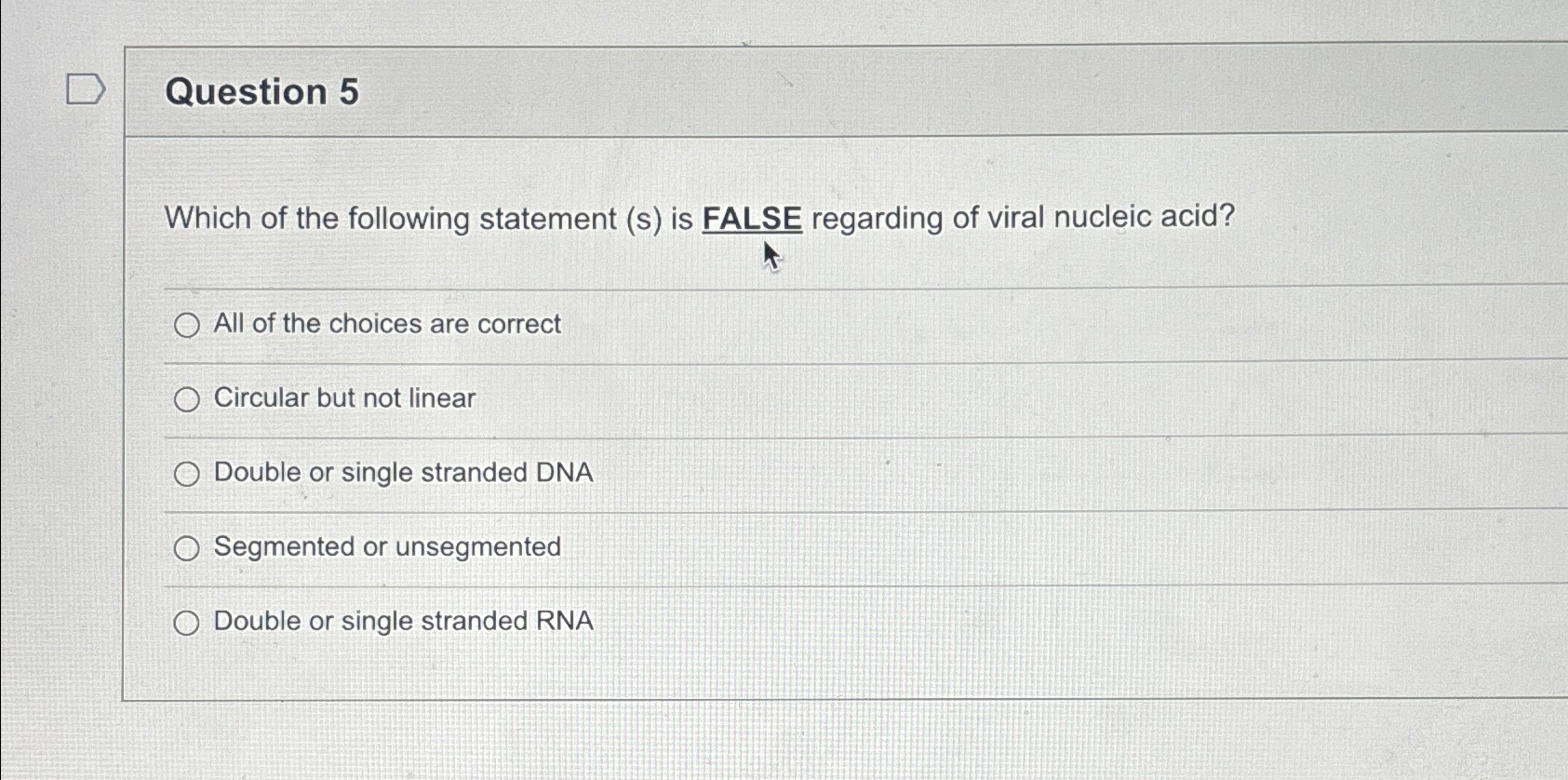Click the 'All of the choices are correct' option text
This screenshot has width=1568, height=780.
click(386, 324)
